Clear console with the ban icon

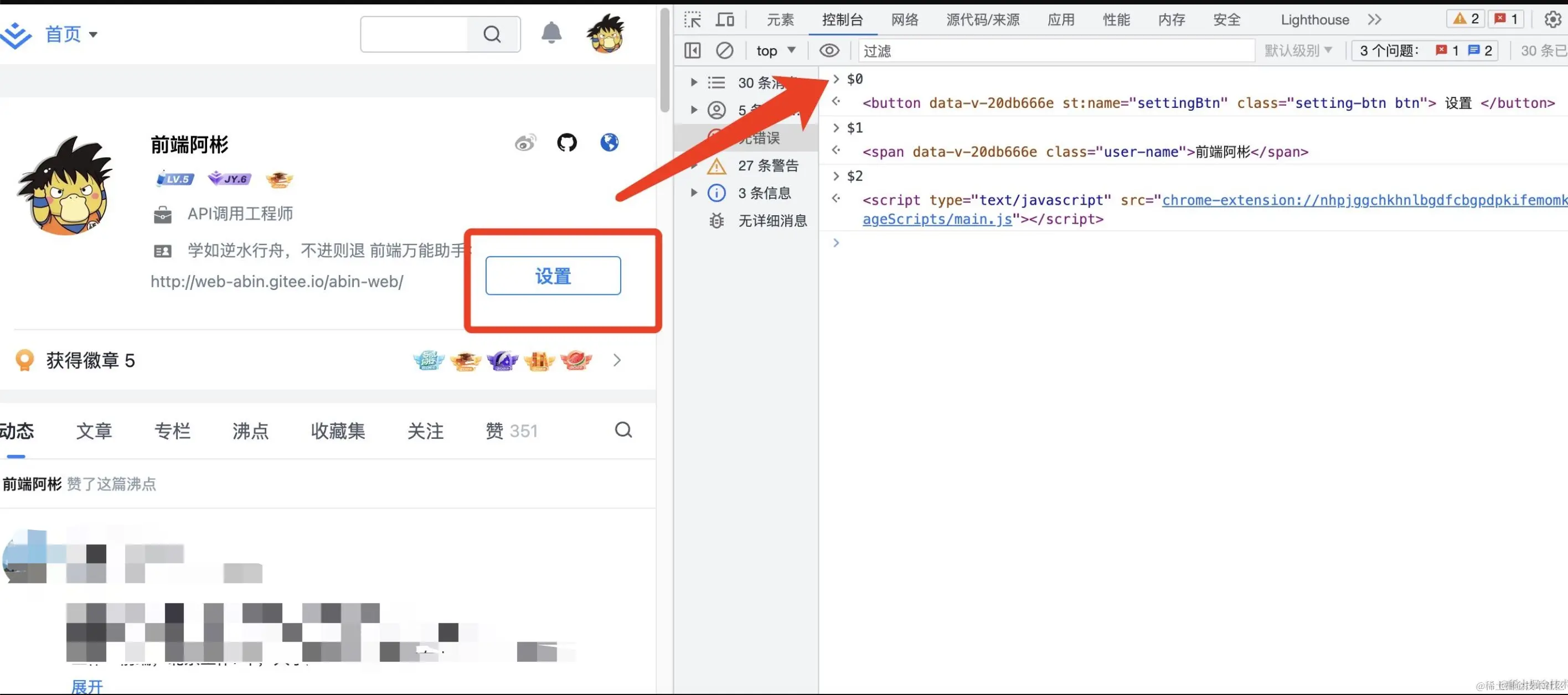(724, 50)
